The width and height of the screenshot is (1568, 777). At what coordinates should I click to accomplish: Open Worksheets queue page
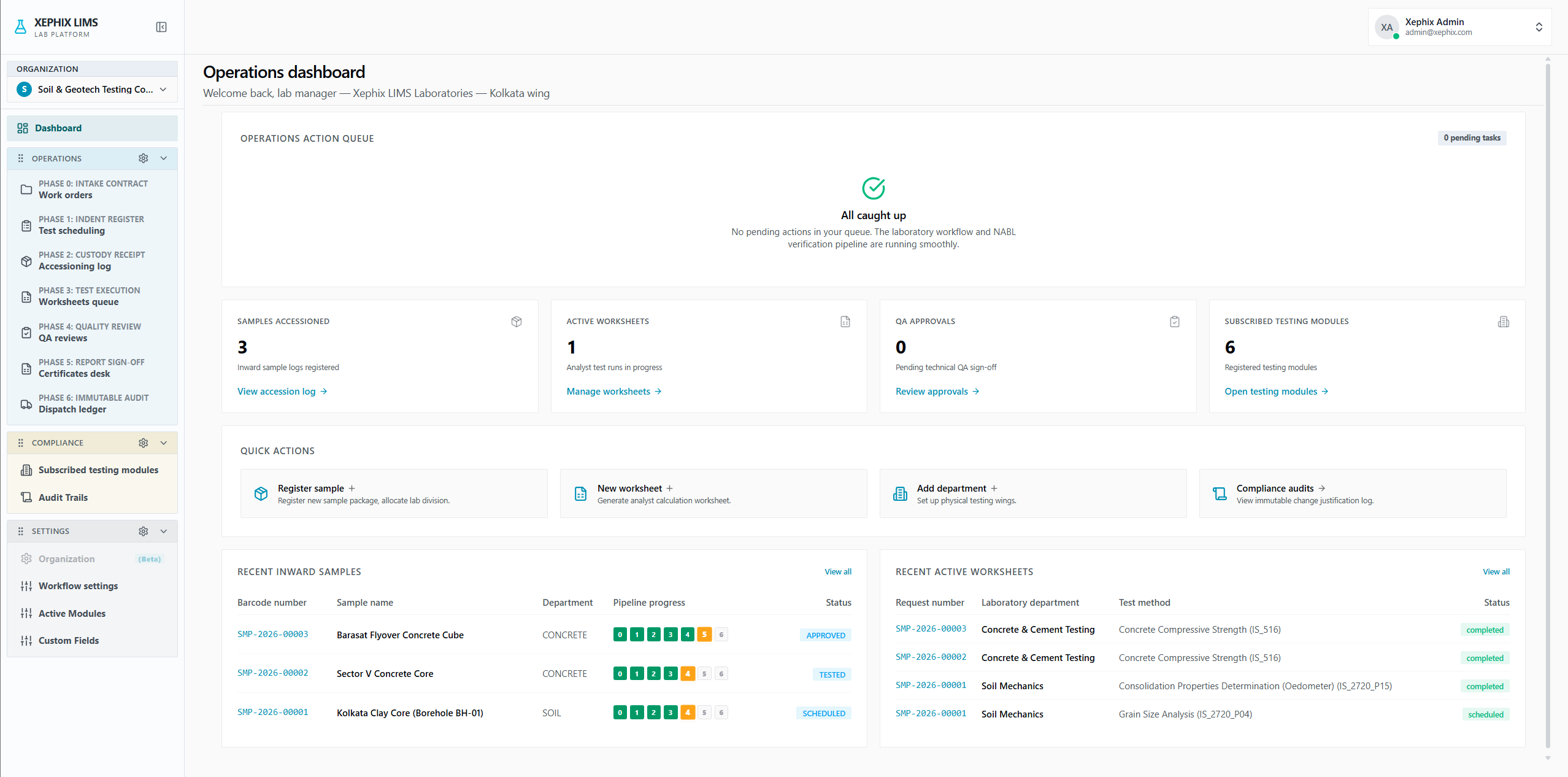pyautogui.click(x=92, y=296)
